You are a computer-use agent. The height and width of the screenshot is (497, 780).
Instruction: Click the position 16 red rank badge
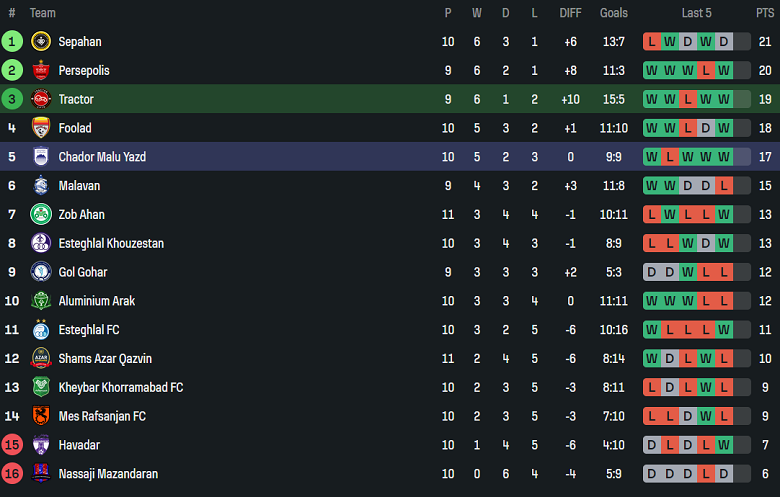pyautogui.click(x=12, y=474)
